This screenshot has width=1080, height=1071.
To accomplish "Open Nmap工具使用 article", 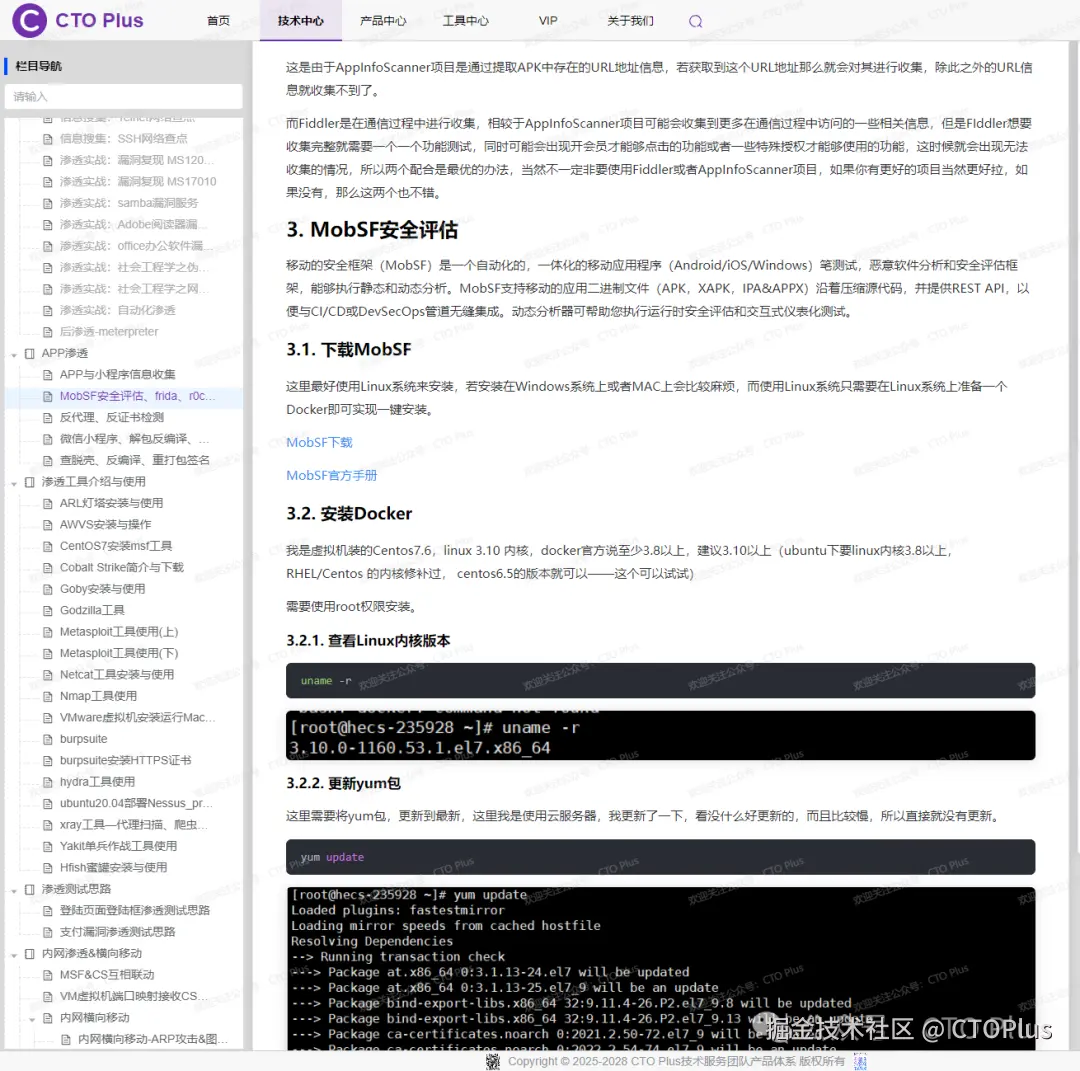I will click(x=98, y=696).
